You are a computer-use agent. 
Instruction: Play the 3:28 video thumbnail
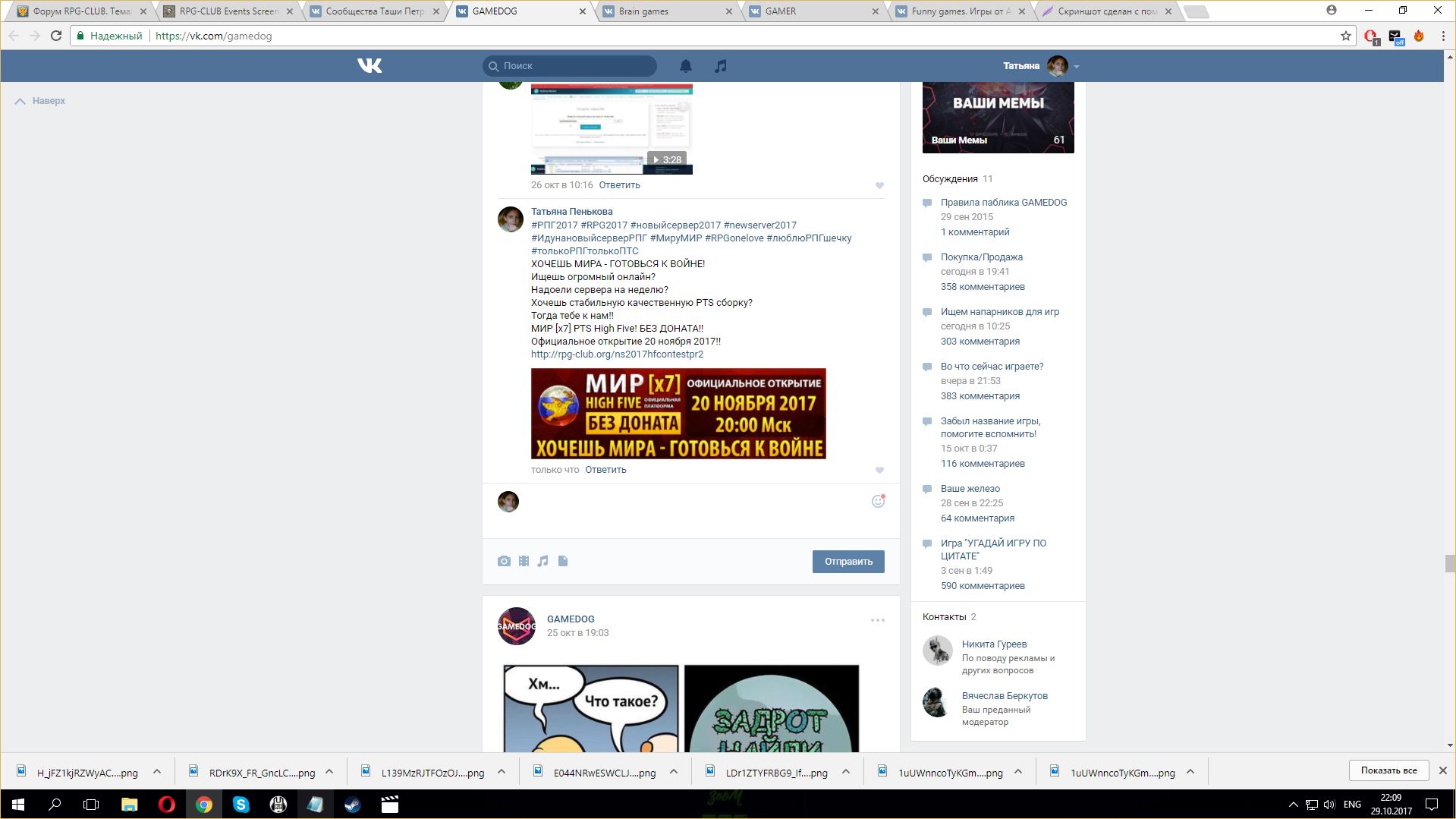612,129
